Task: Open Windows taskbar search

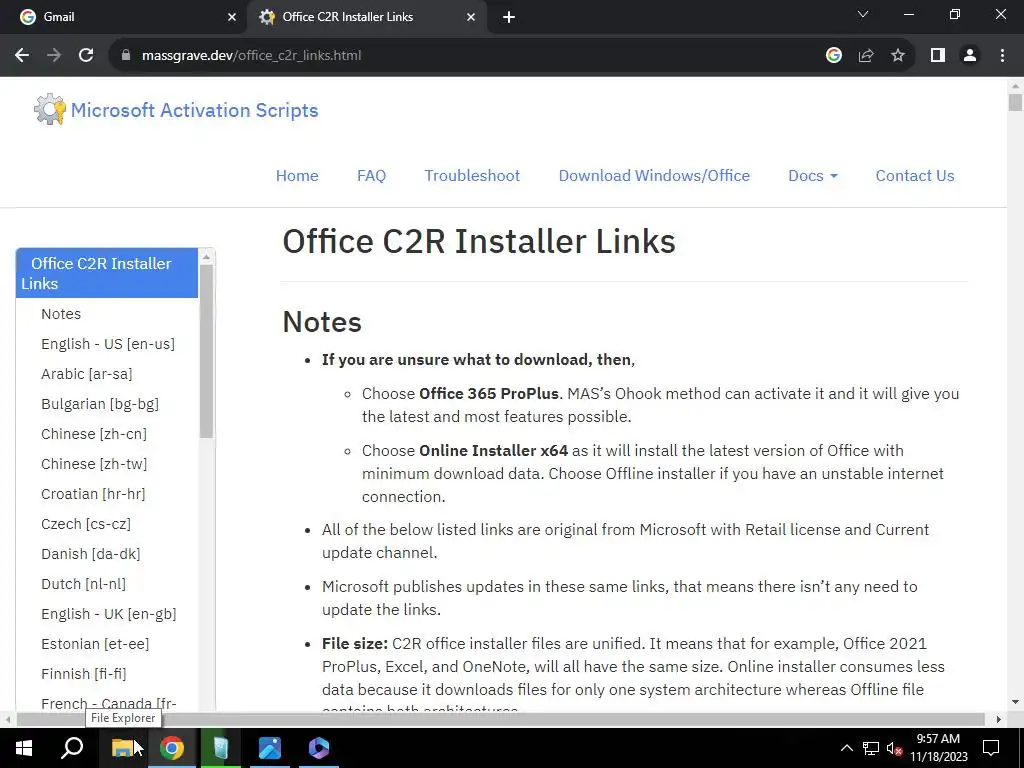Action: pos(72,748)
